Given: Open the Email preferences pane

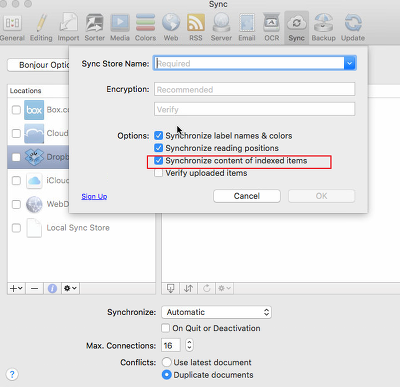Looking at the screenshot, I should tap(247, 28).
